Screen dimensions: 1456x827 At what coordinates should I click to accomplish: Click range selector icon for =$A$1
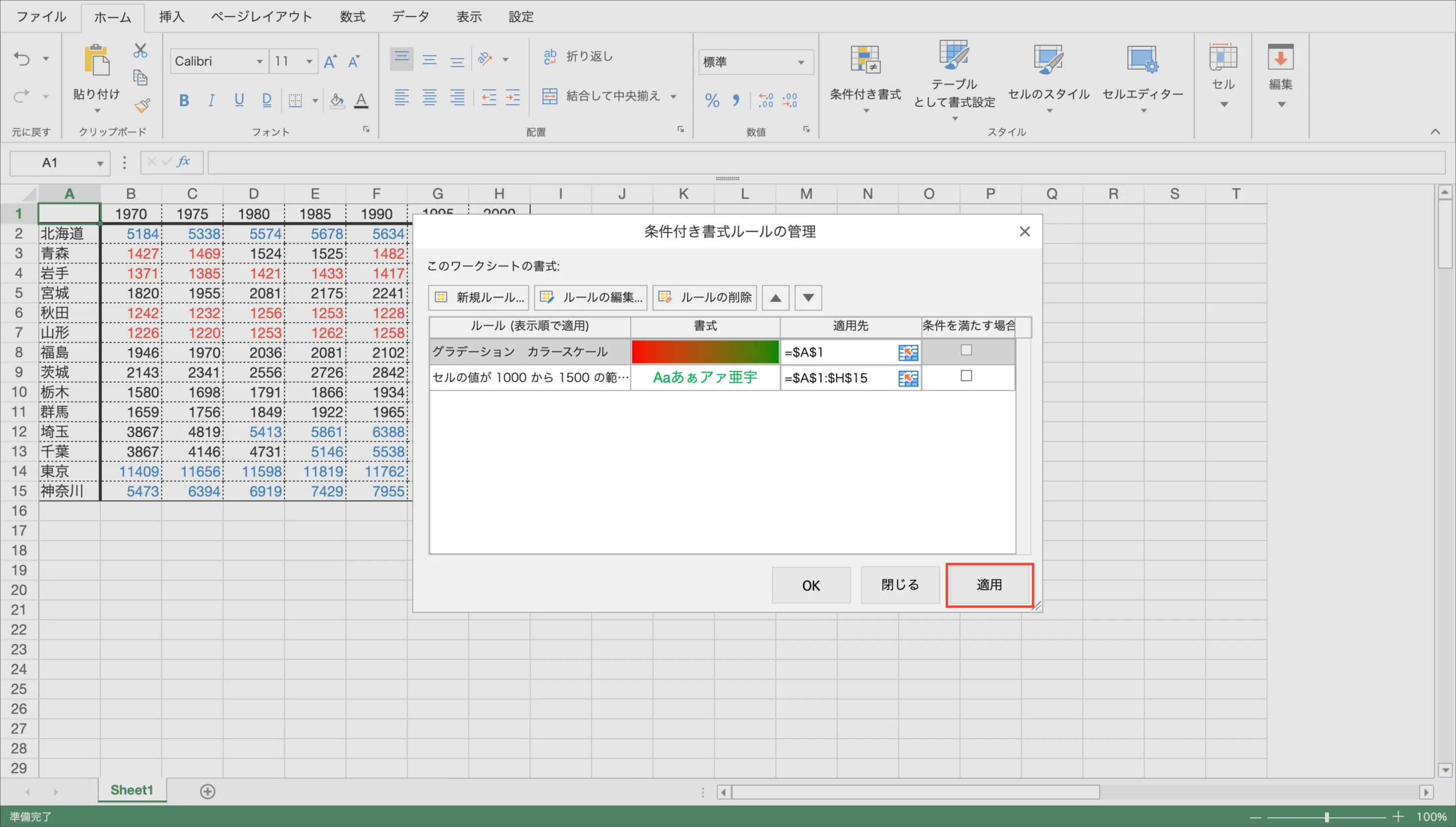tap(908, 353)
